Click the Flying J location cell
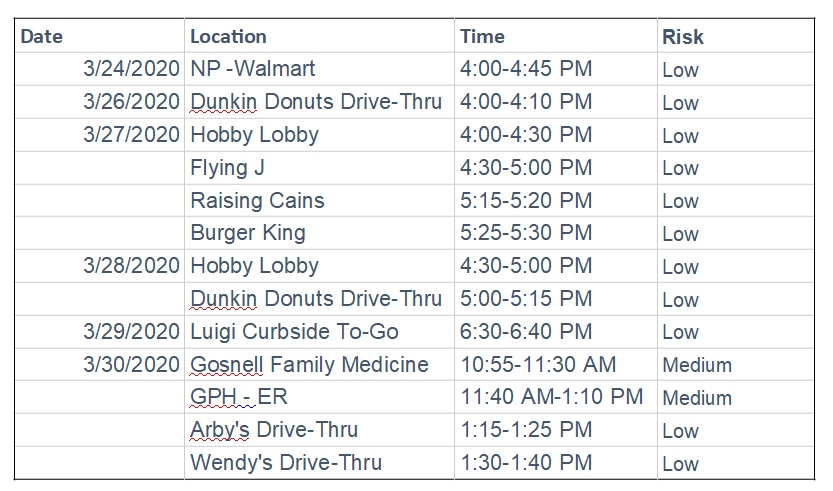This screenshot has width=833, height=491. pyautogui.click(x=319, y=168)
